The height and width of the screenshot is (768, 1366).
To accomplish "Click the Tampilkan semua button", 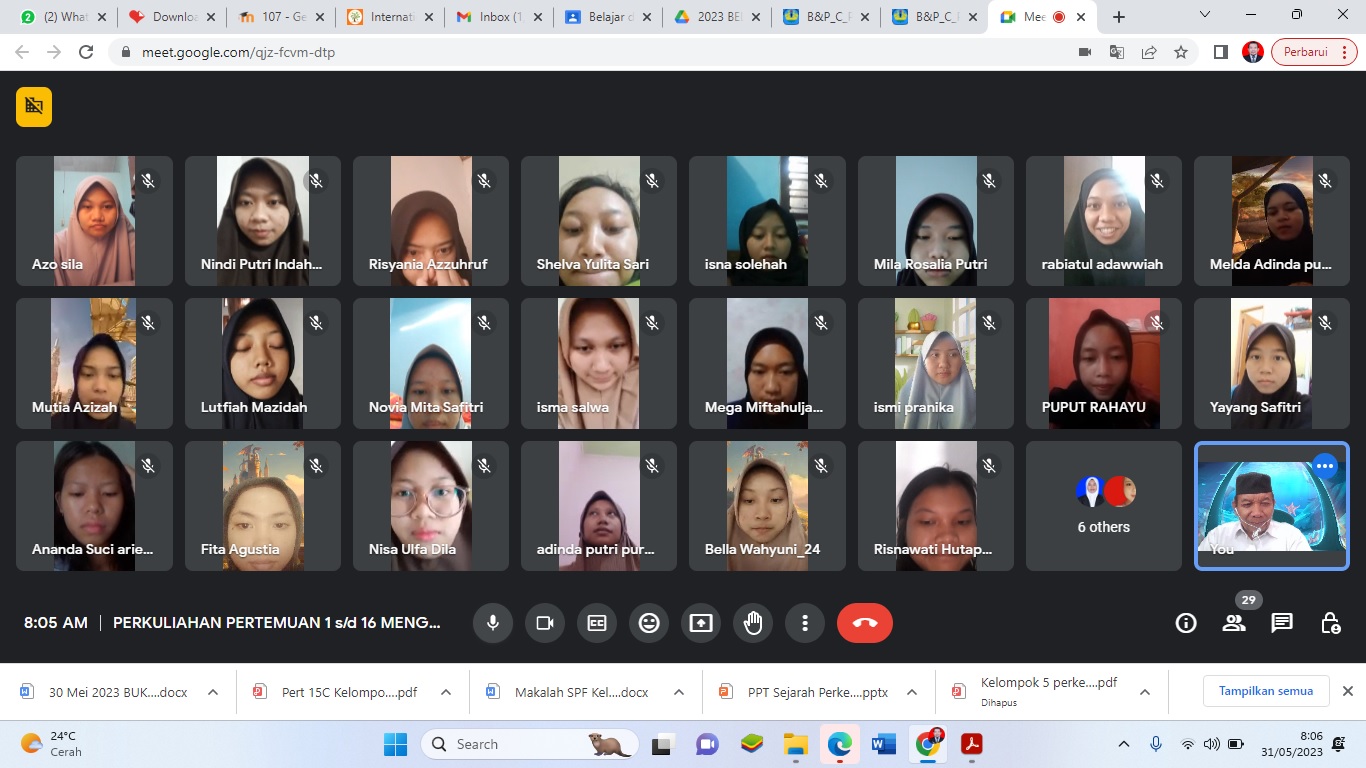I will click(1265, 691).
